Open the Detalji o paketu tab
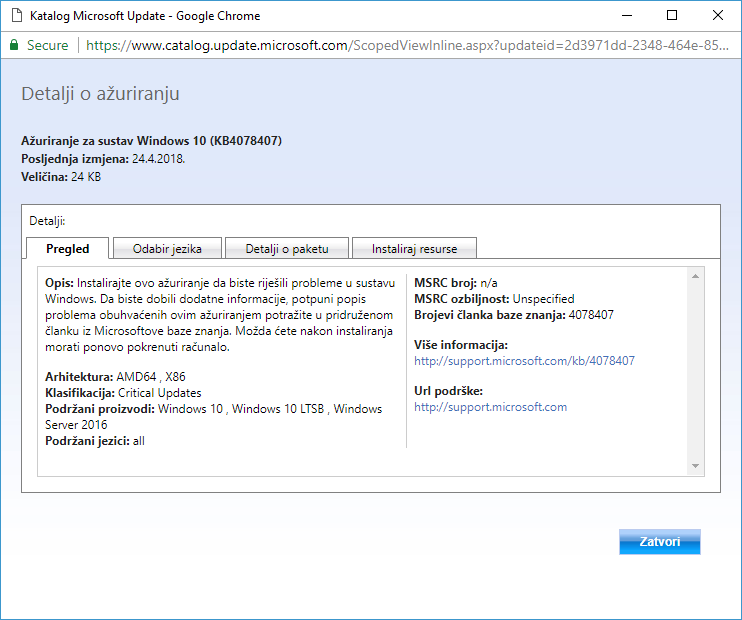The image size is (742, 620). [287, 248]
